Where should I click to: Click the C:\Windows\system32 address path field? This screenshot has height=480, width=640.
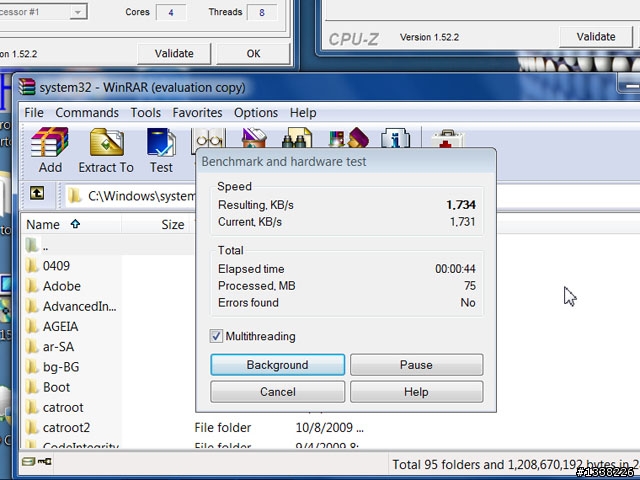point(131,196)
